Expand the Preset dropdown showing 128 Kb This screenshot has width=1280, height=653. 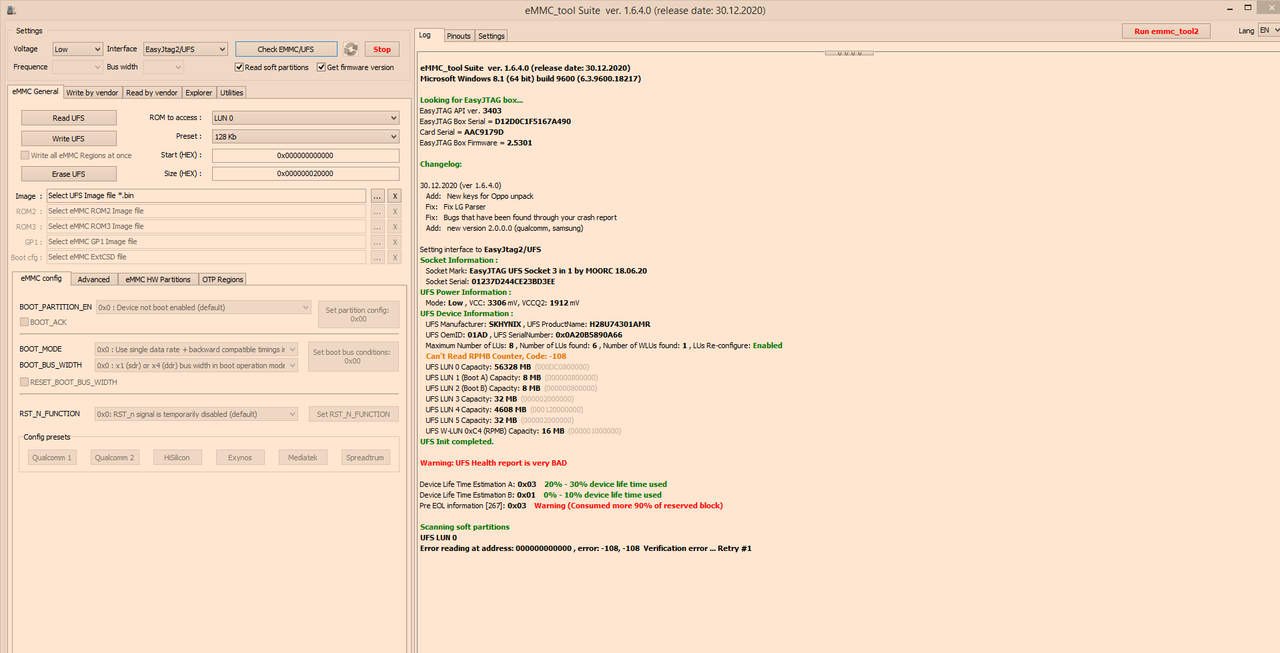pyautogui.click(x=305, y=136)
